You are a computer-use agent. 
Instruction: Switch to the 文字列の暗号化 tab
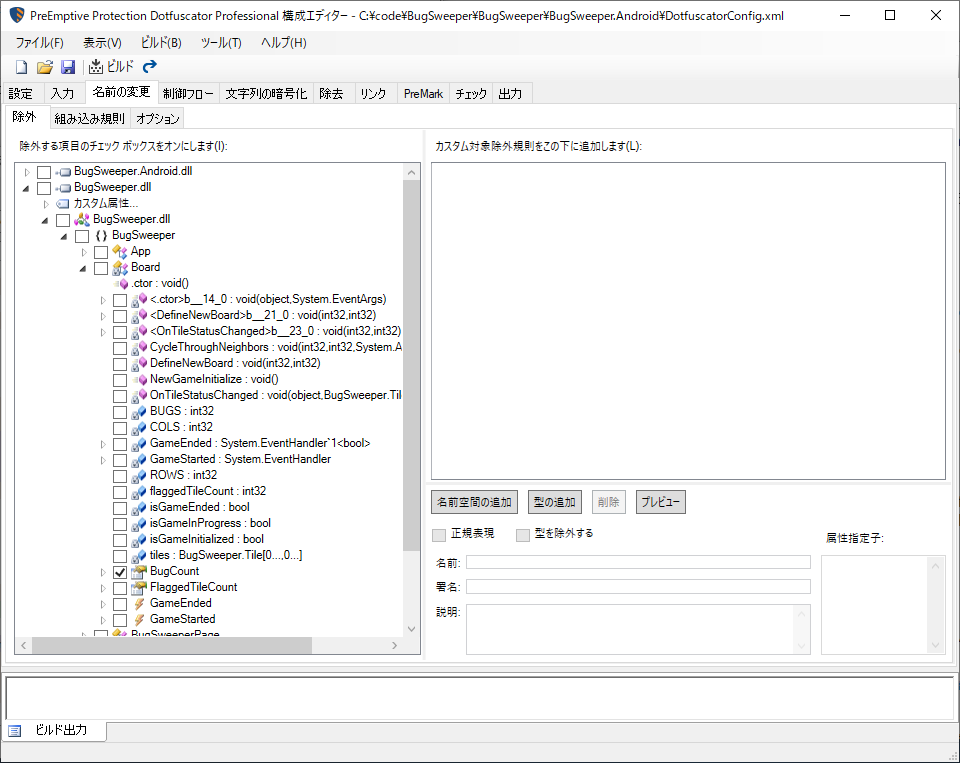266,93
